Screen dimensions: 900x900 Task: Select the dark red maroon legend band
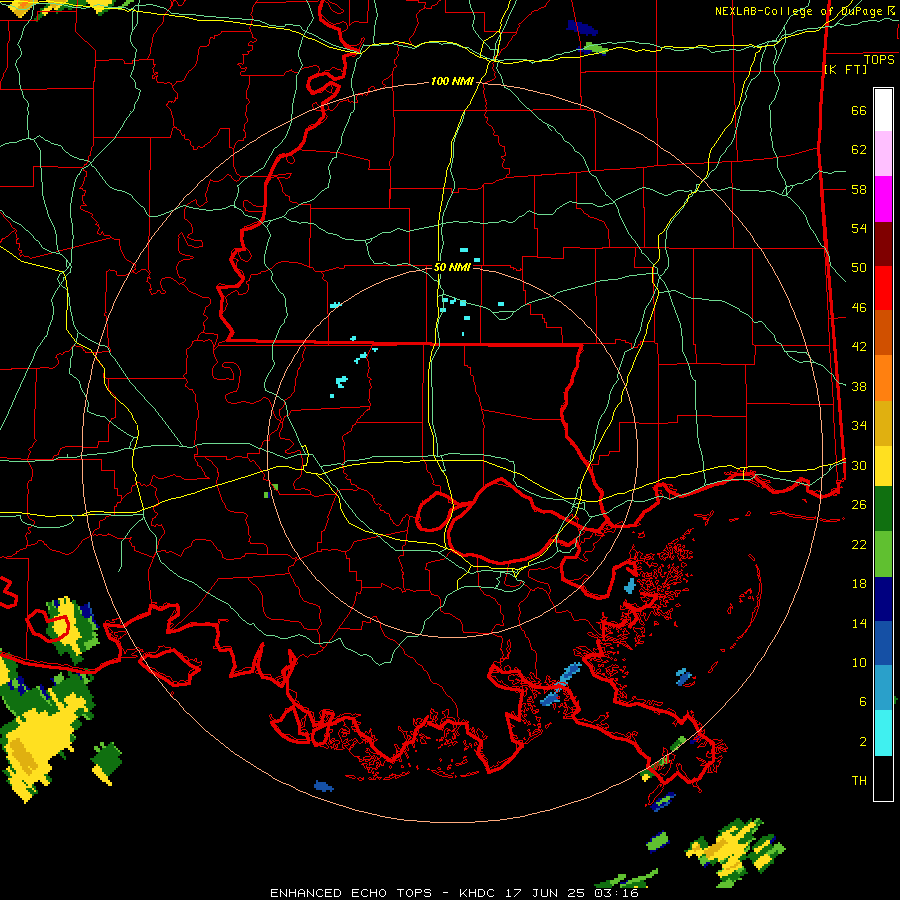(x=883, y=244)
